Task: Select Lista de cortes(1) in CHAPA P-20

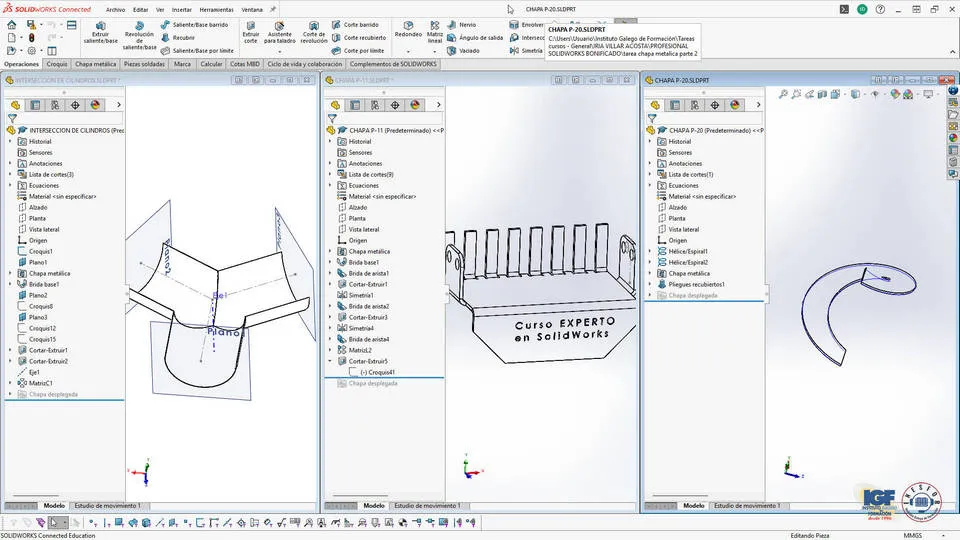Action: (691, 174)
